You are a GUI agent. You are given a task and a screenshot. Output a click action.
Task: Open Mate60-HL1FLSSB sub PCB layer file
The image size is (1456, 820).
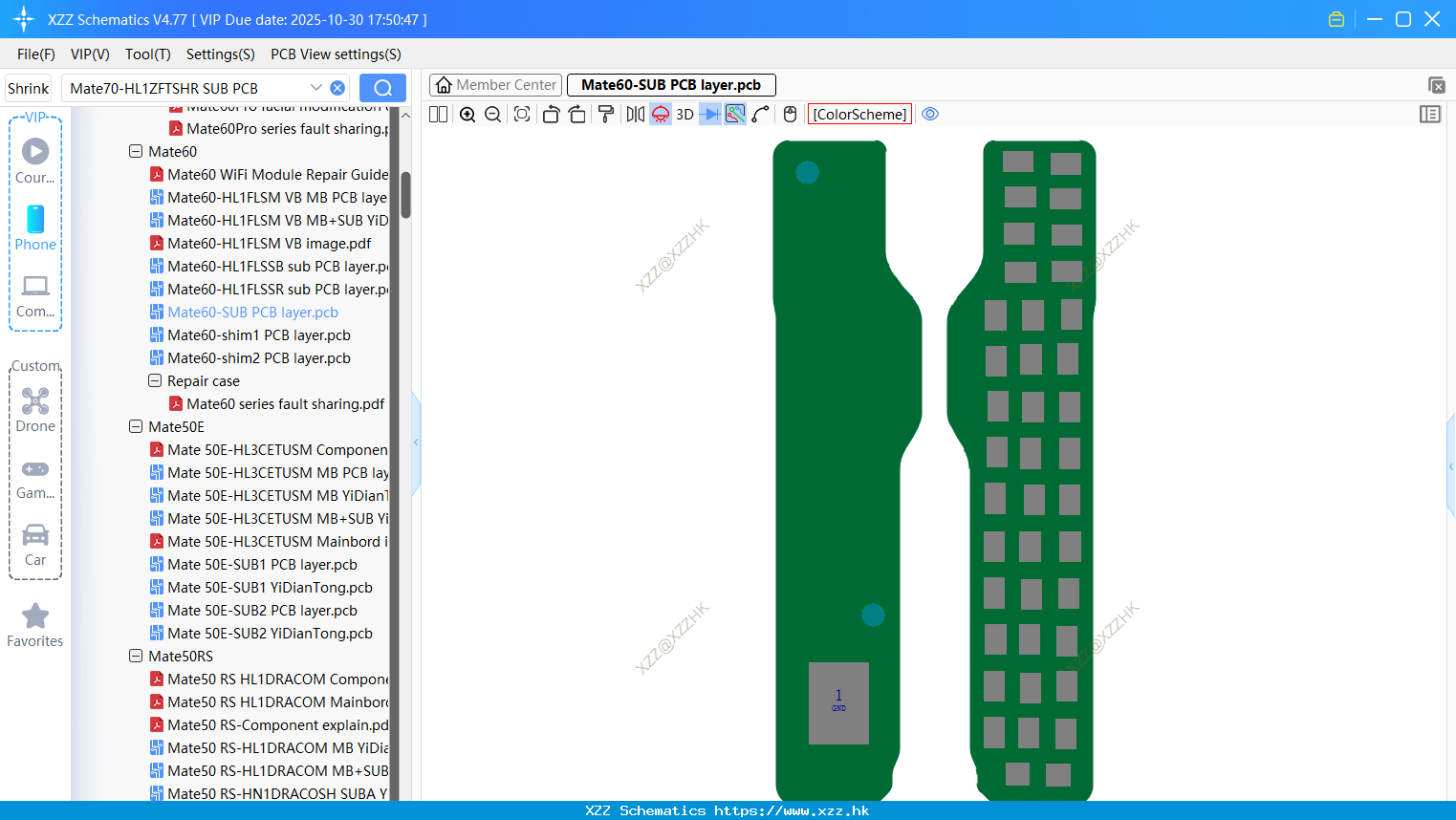[270, 267]
